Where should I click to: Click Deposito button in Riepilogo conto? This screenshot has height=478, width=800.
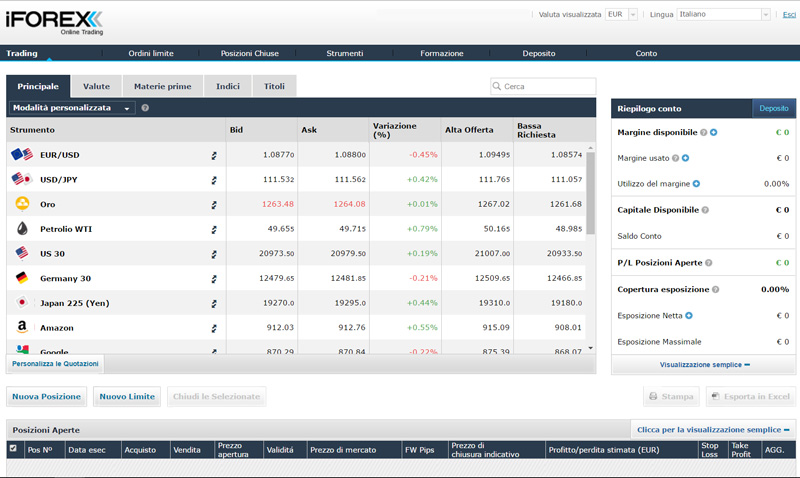pos(774,108)
